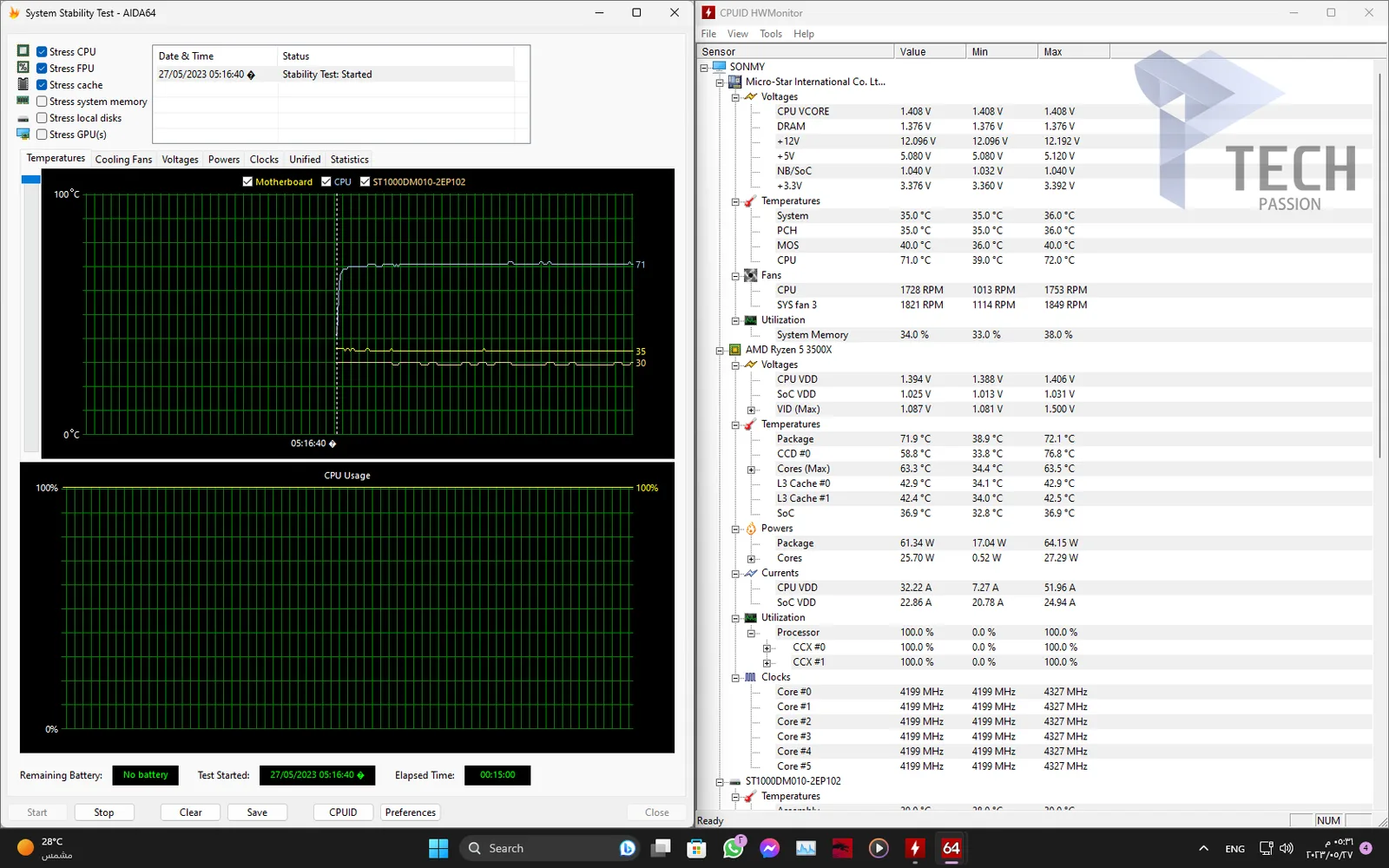The image size is (1389, 868).
Task: Uncheck the Stress FPU checkbox
Action: click(42, 69)
